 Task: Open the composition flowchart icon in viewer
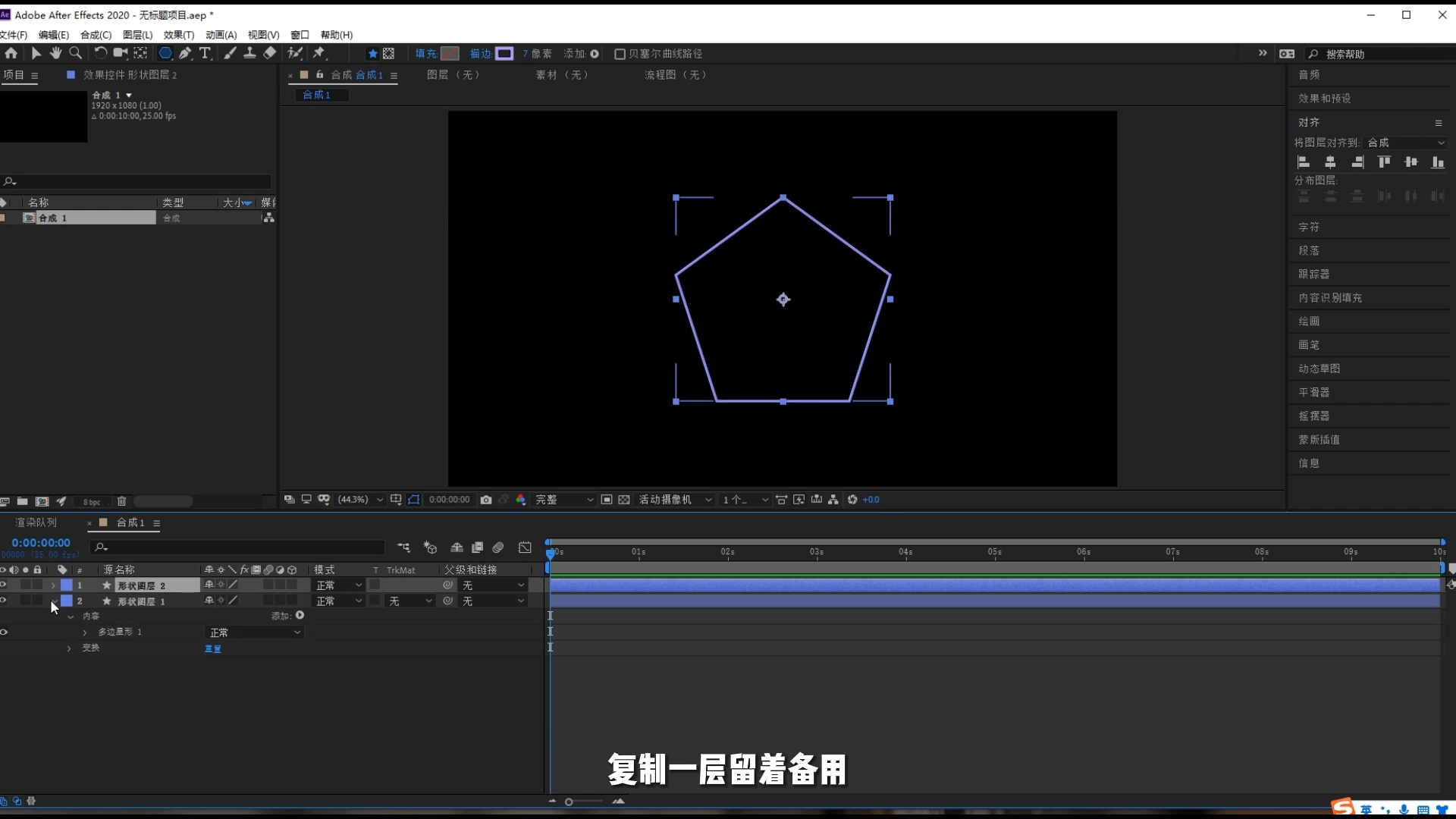(x=833, y=500)
